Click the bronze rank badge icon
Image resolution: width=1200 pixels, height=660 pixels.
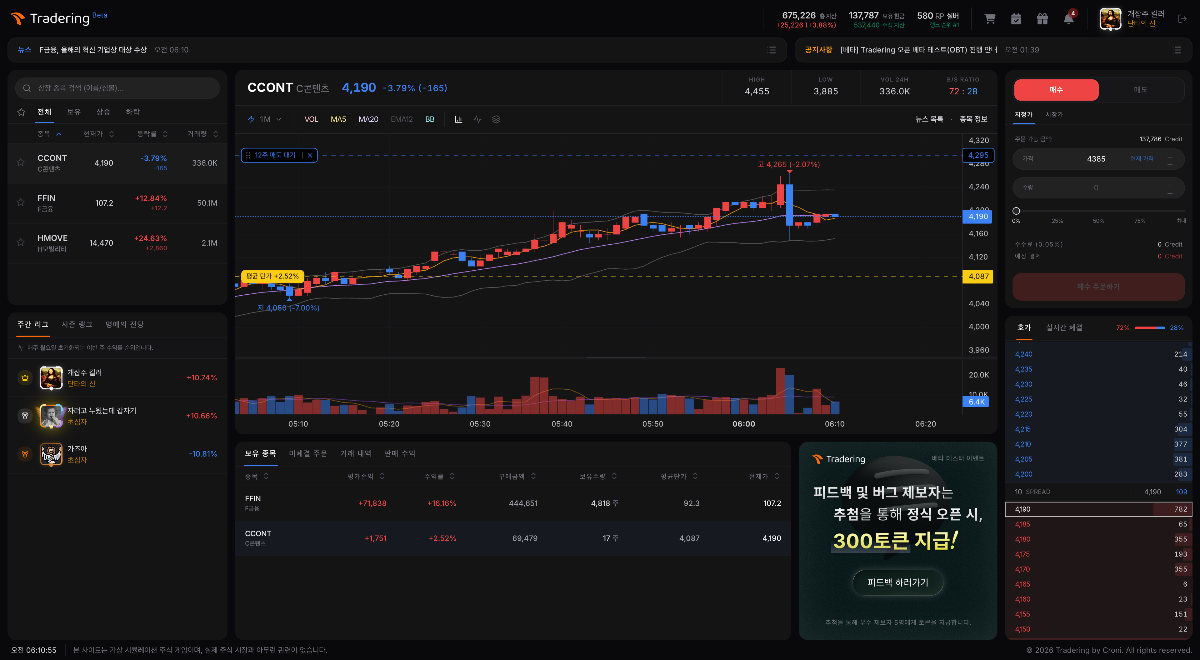click(x=24, y=453)
